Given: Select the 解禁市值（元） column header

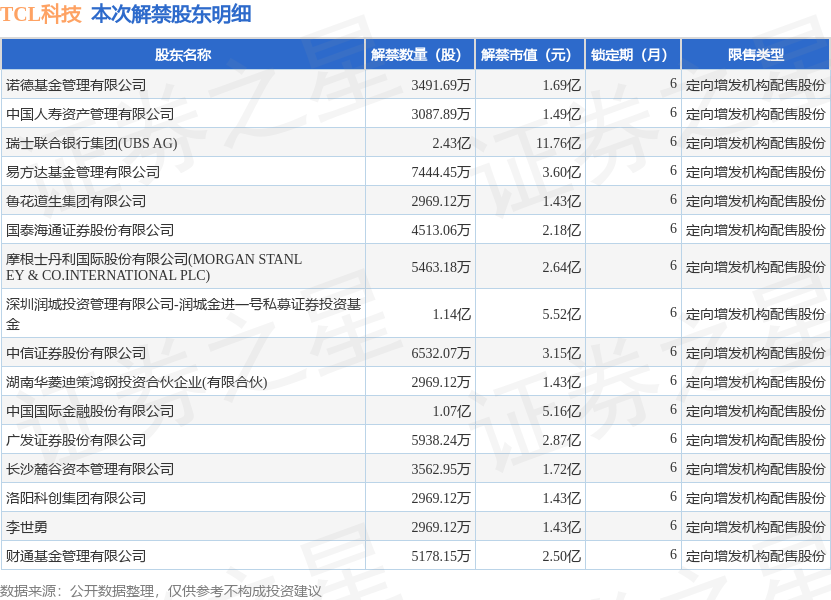Looking at the screenshot, I should 529,55.
